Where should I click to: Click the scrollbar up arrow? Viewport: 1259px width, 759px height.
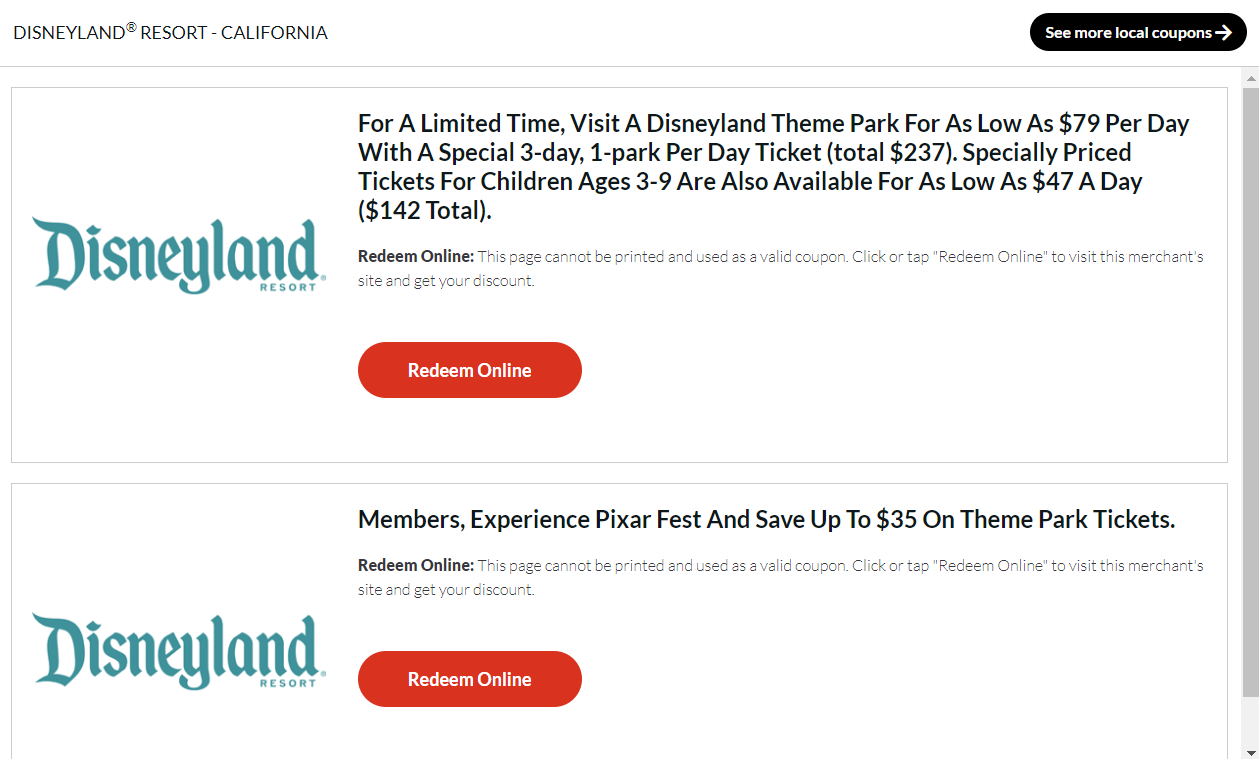(x=1250, y=77)
